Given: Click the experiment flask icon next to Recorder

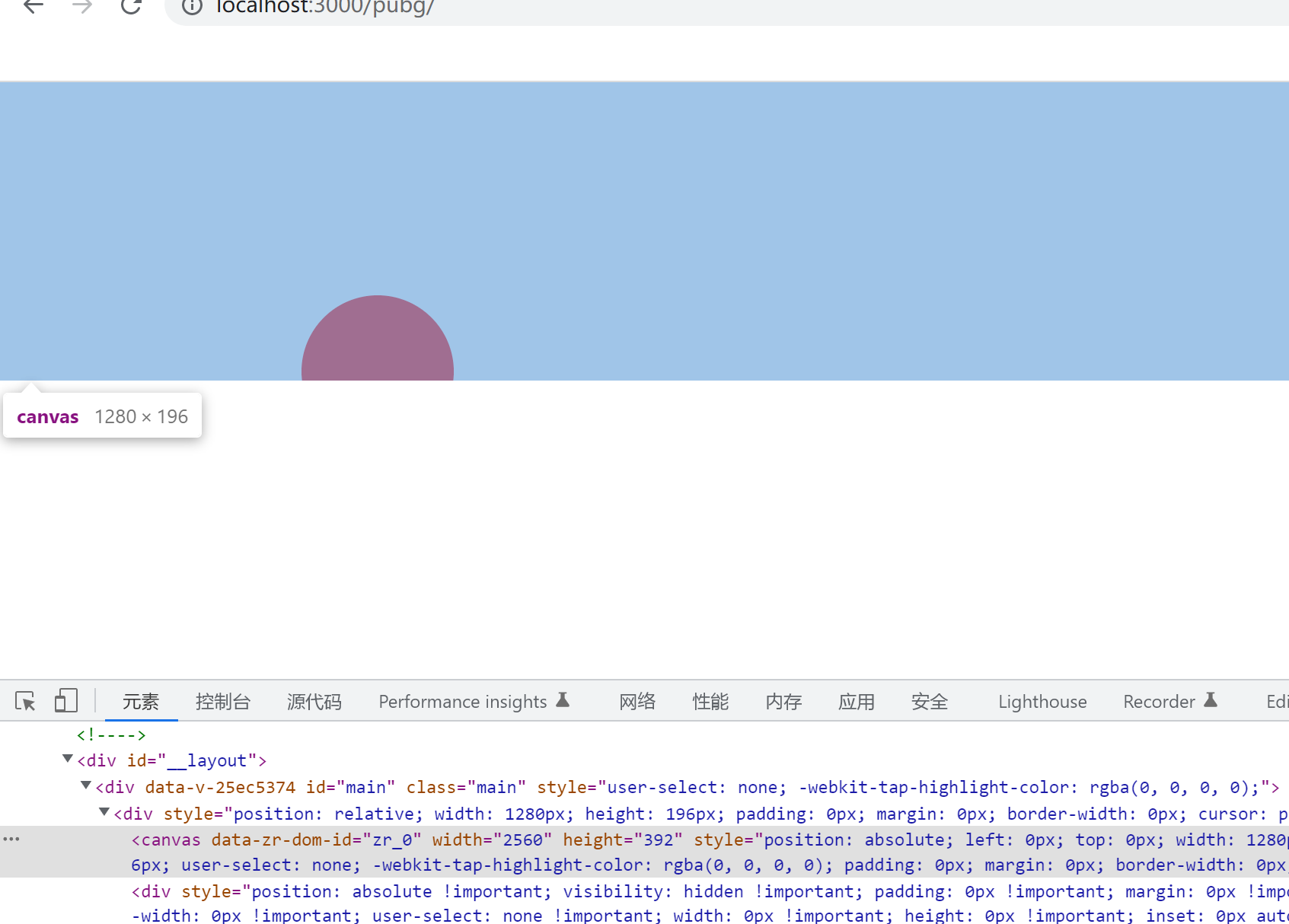Looking at the screenshot, I should 1211,700.
